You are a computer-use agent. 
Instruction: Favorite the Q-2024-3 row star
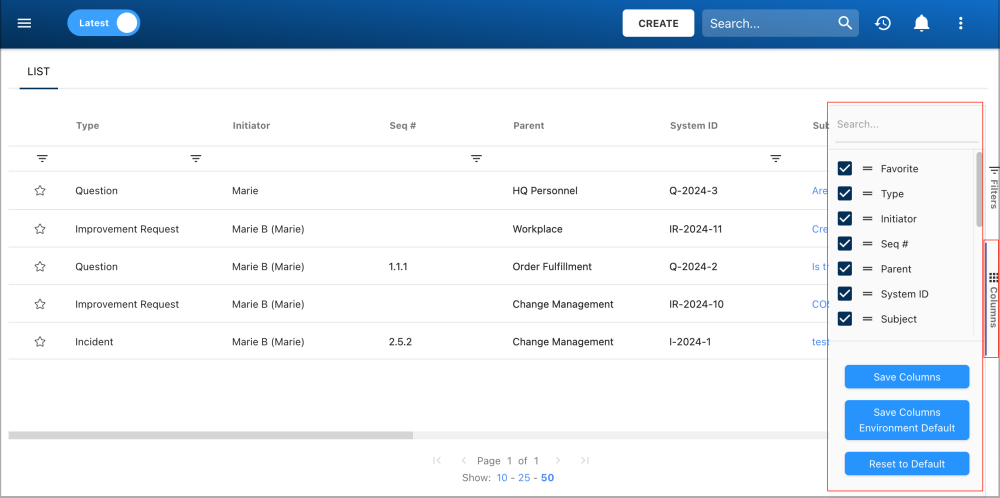coord(40,191)
